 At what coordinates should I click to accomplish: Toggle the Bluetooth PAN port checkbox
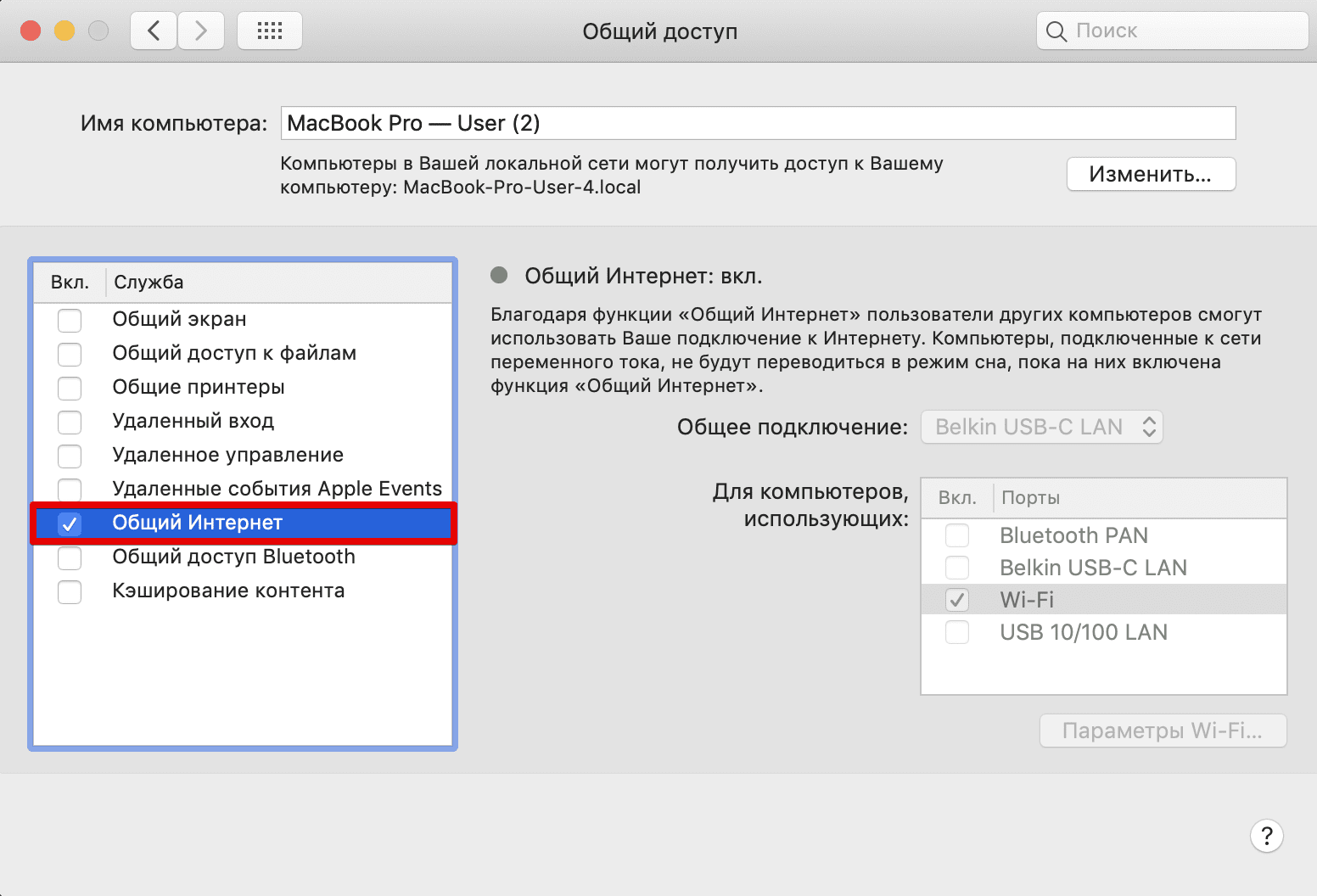click(x=957, y=535)
